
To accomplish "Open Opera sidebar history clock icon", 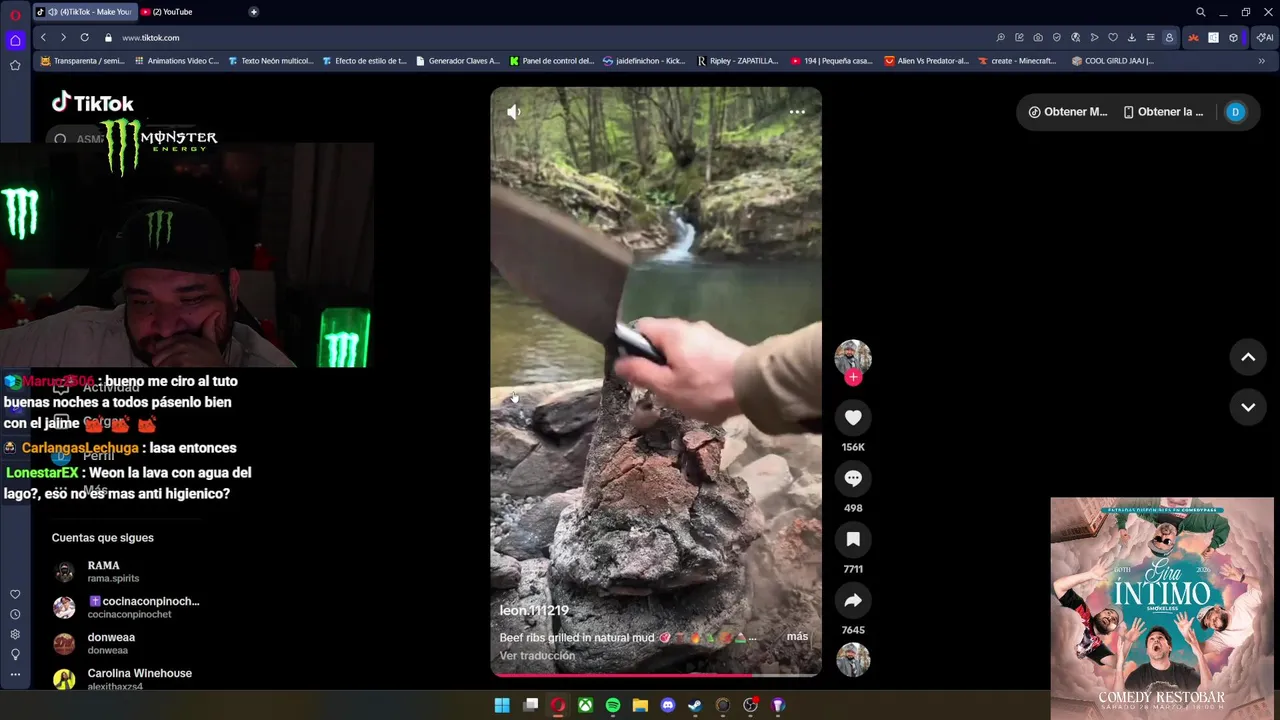I will tap(15, 614).
